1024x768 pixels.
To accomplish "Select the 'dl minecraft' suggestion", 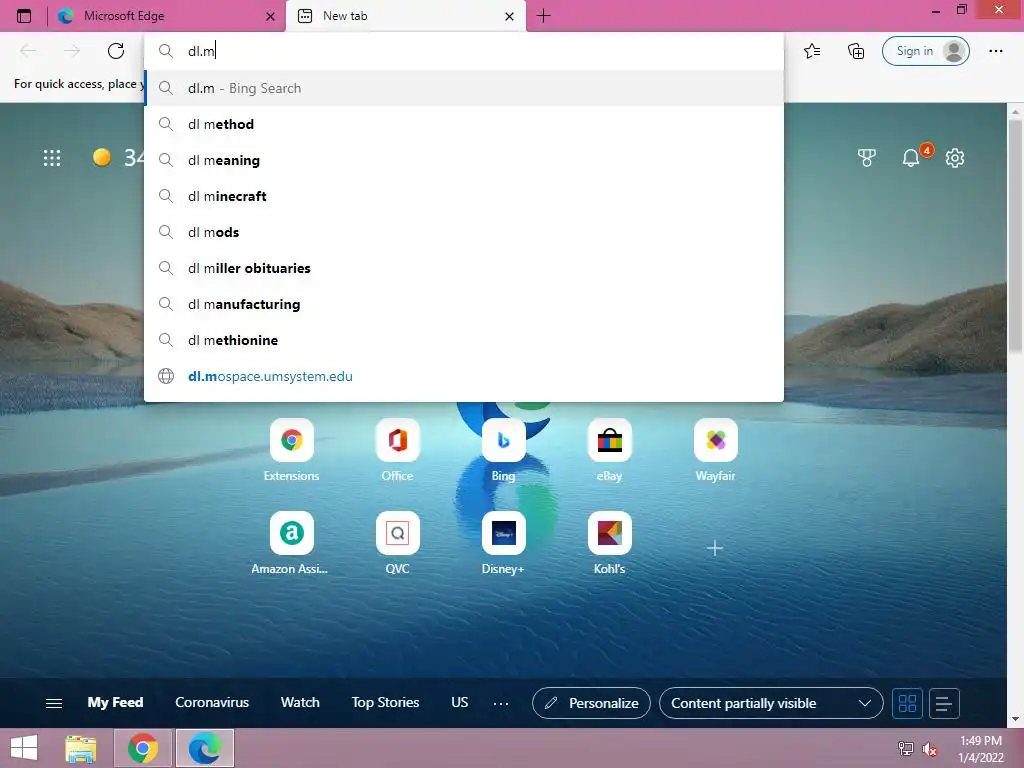I will tap(464, 196).
